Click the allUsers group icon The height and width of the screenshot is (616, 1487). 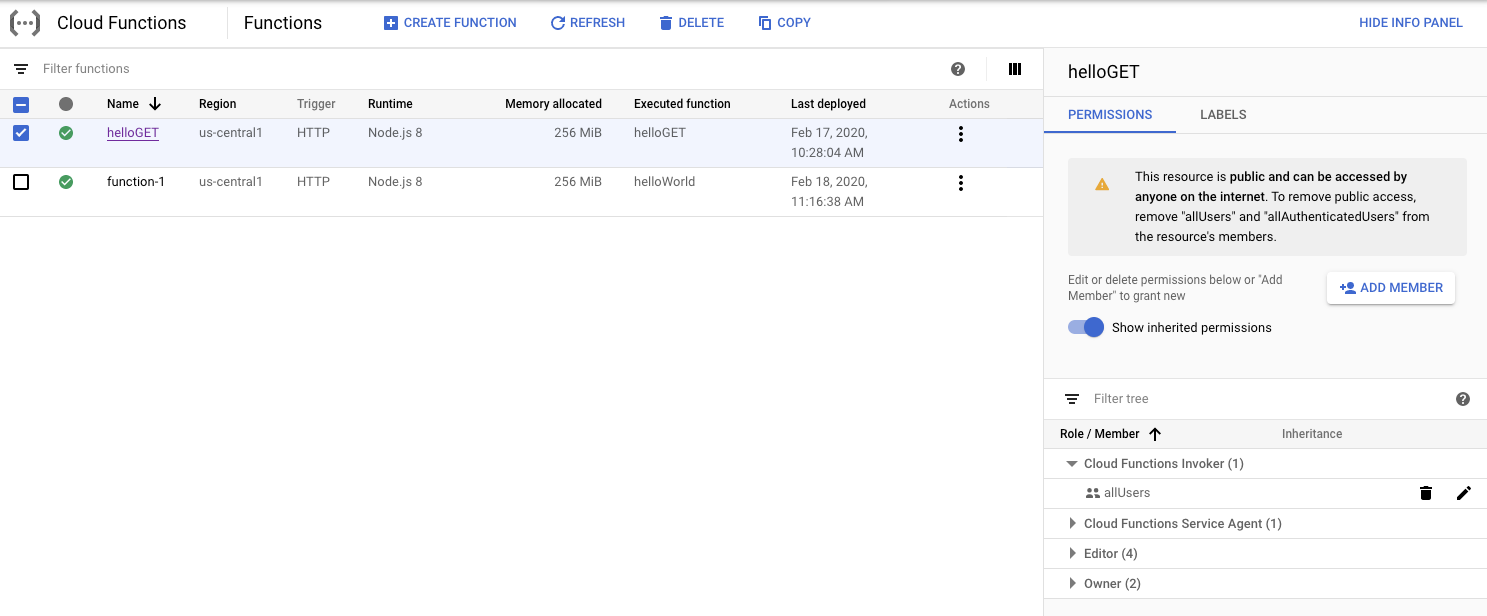click(x=1092, y=493)
